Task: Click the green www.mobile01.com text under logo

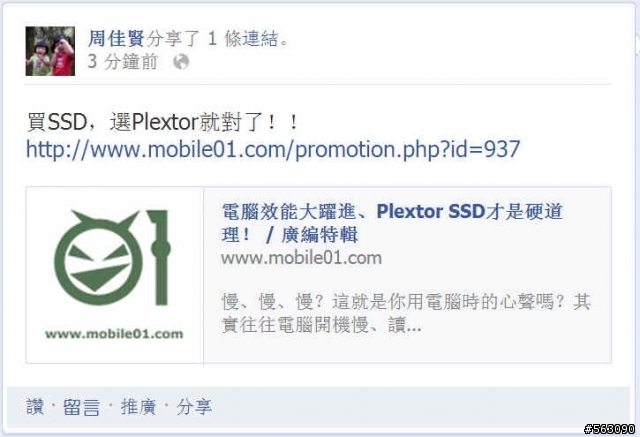Action: pos(114,334)
